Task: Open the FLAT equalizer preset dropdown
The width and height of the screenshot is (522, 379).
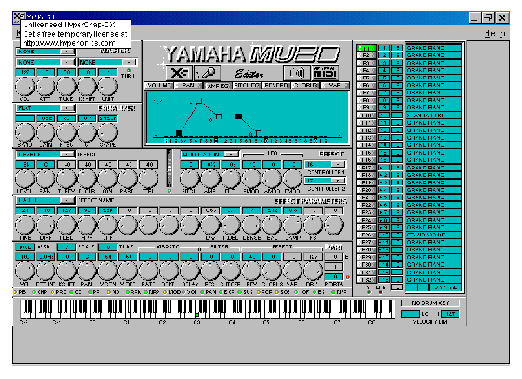Action: point(68,108)
